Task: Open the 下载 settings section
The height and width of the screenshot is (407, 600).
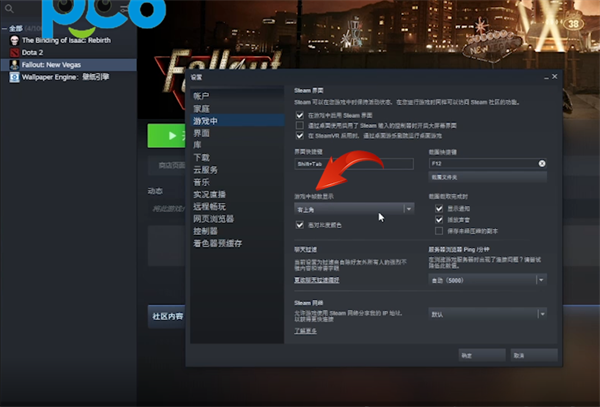Action: pyautogui.click(x=201, y=157)
